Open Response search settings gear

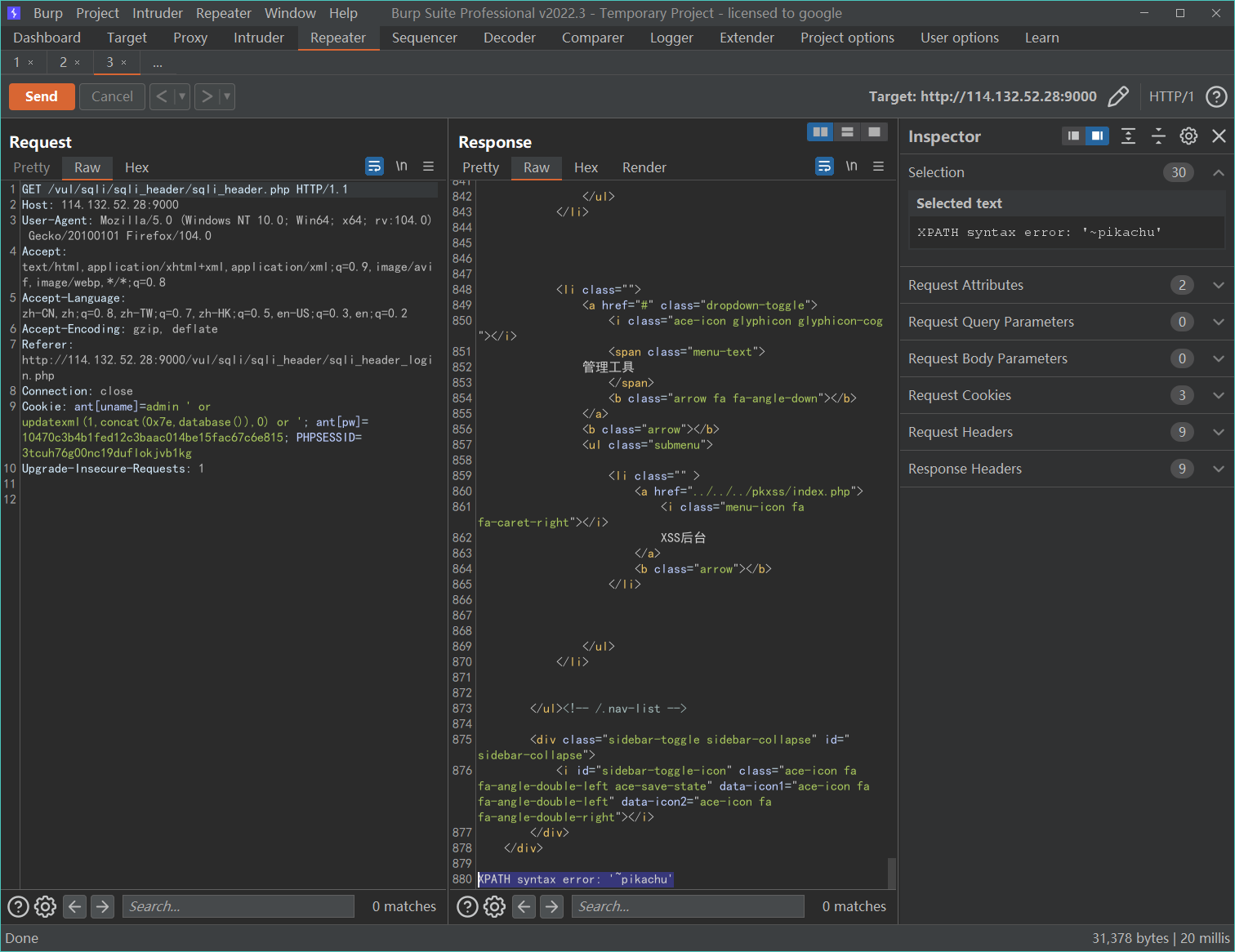(x=495, y=906)
